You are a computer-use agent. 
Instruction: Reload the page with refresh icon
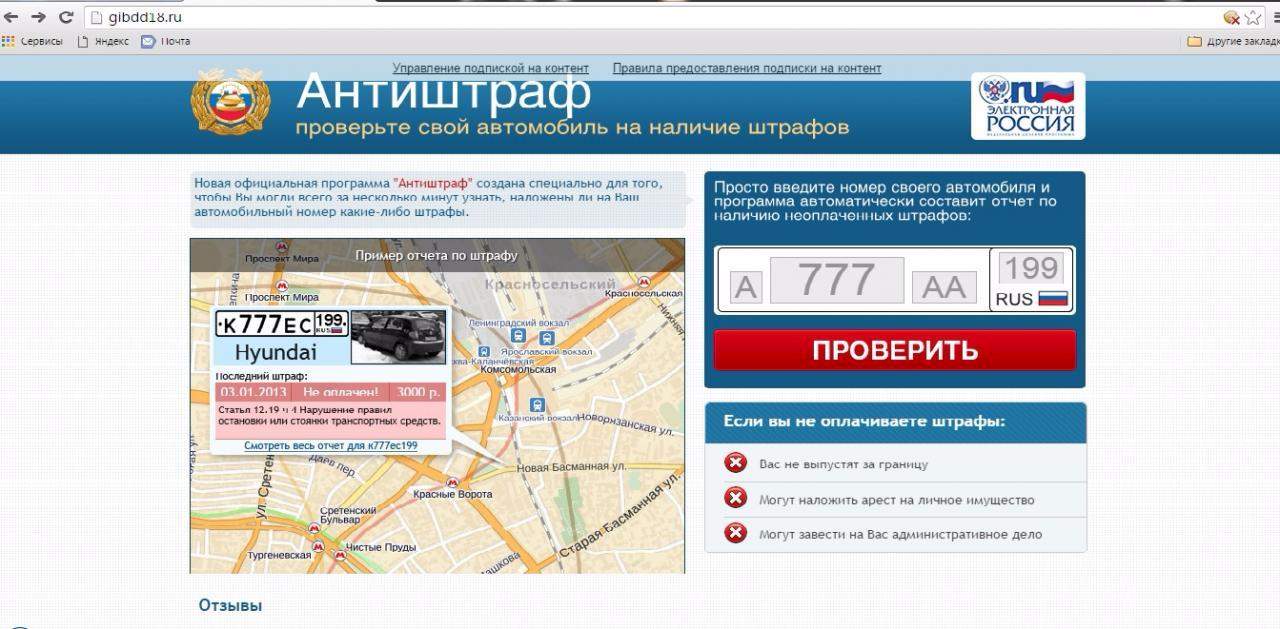(x=66, y=17)
